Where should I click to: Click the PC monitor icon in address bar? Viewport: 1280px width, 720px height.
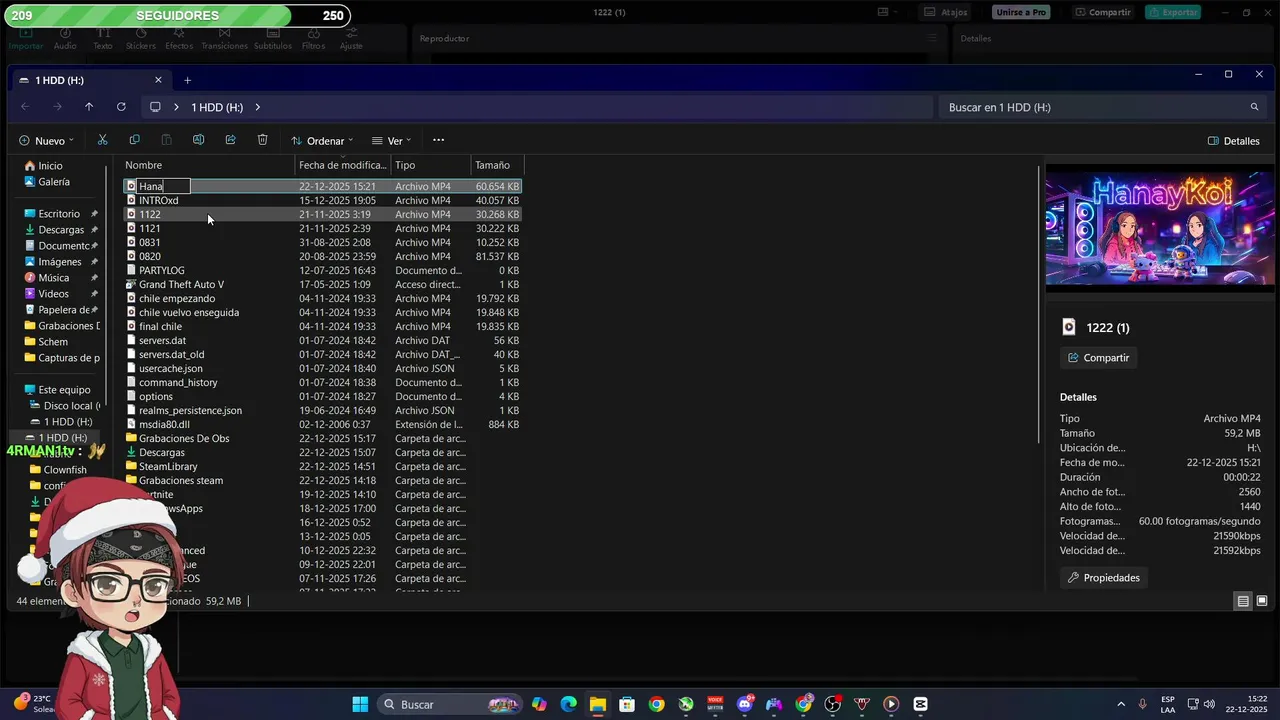[155, 107]
